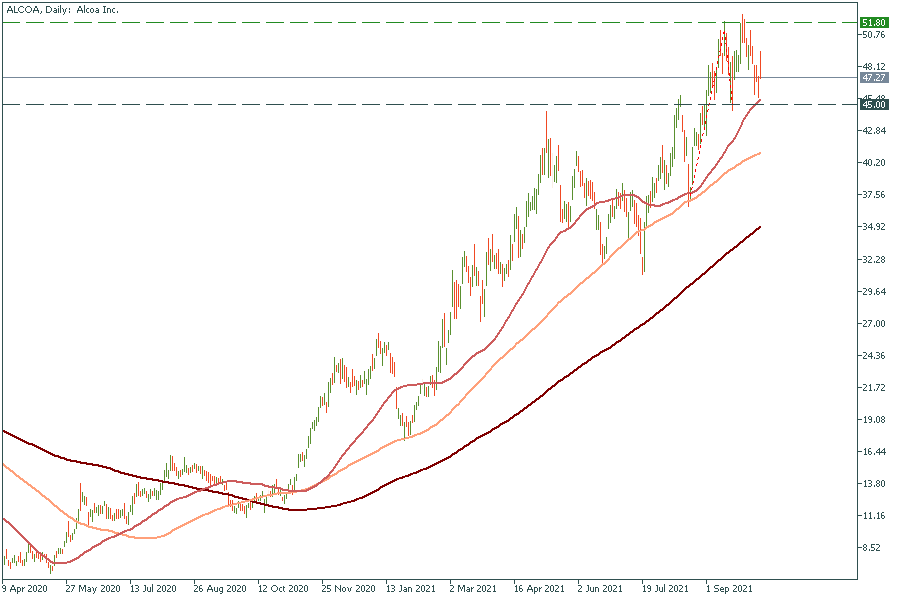Image resolution: width=900 pixels, height=600 pixels.
Task: Click the 27 May 2020 date label
Action: [x=91, y=589]
